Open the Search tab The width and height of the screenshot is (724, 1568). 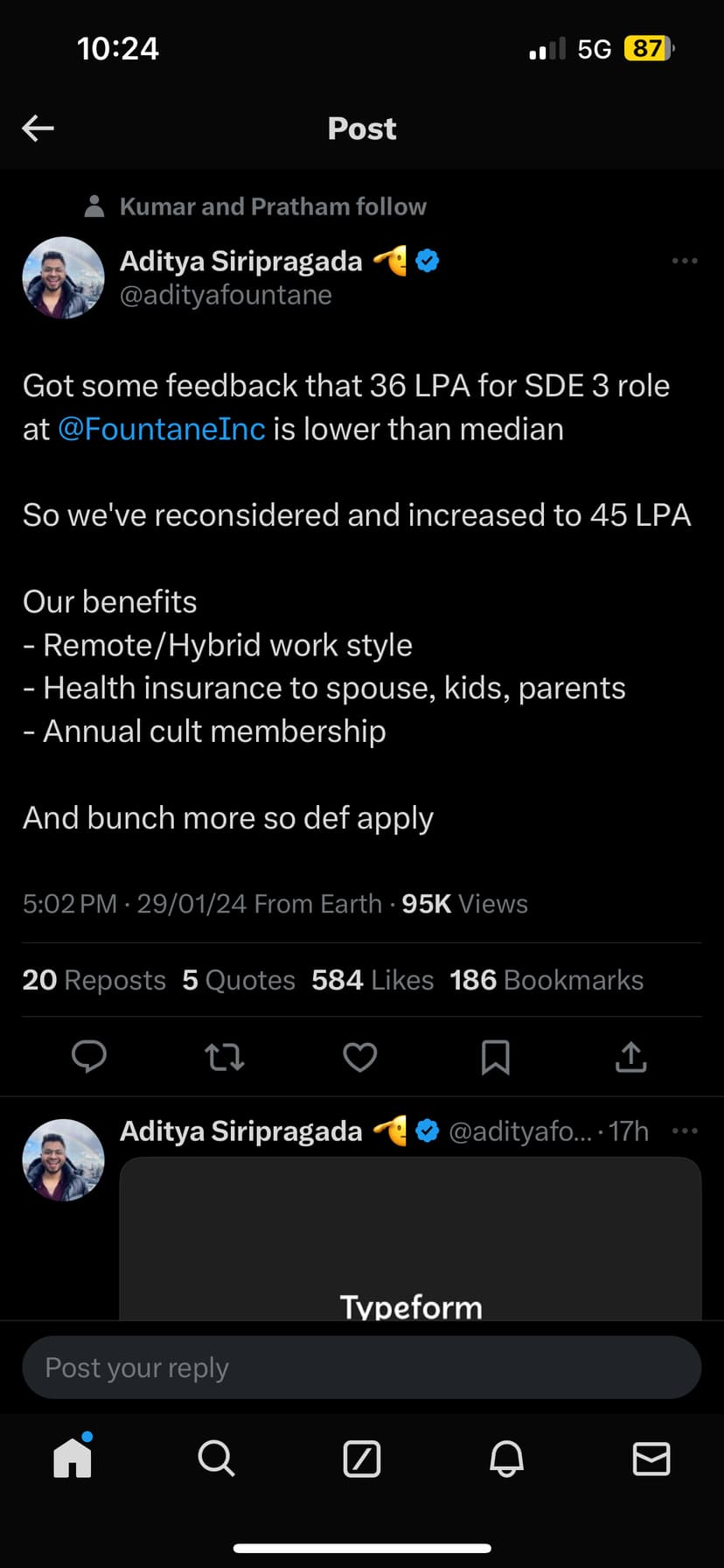[216, 1459]
